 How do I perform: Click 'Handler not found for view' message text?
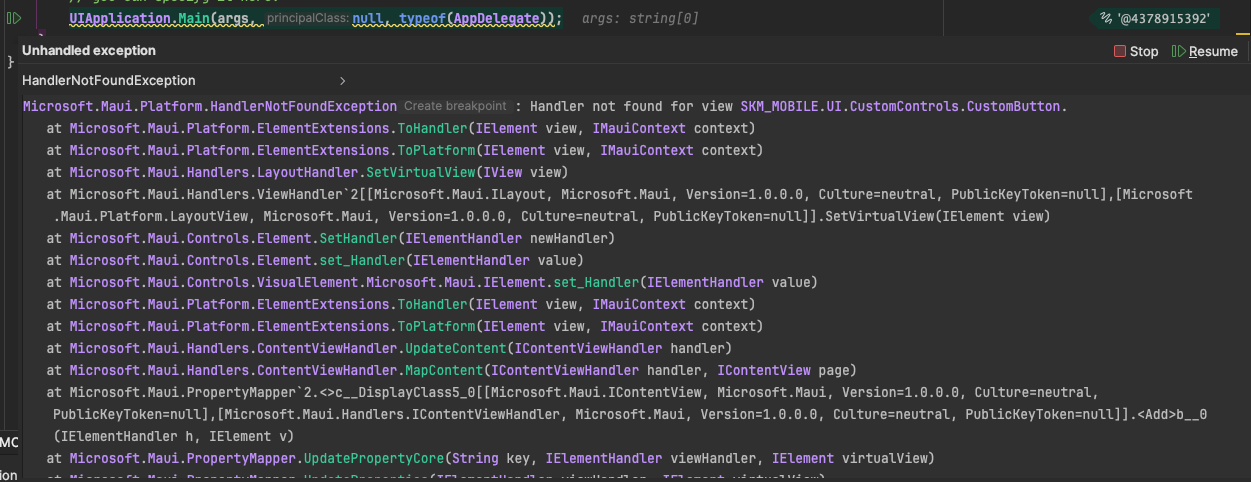pyautogui.click(x=632, y=106)
